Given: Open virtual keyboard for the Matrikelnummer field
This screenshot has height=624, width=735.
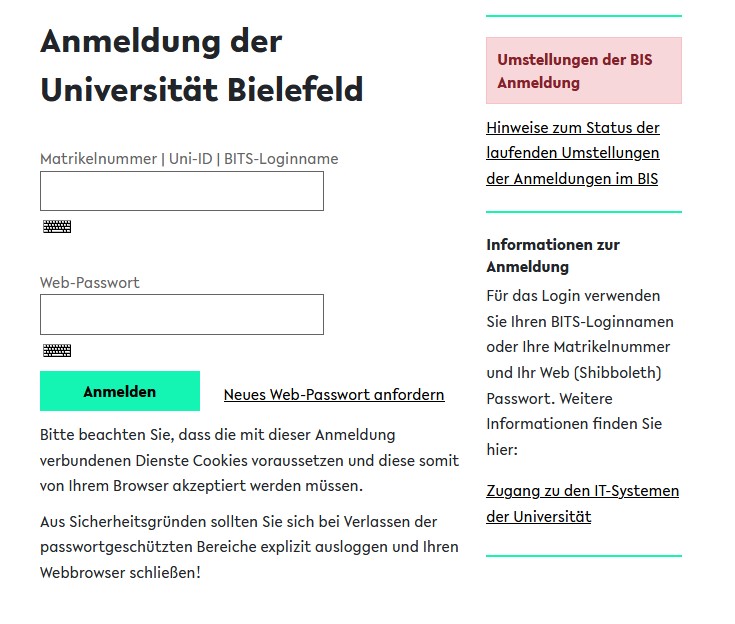Looking at the screenshot, I should [x=57, y=227].
